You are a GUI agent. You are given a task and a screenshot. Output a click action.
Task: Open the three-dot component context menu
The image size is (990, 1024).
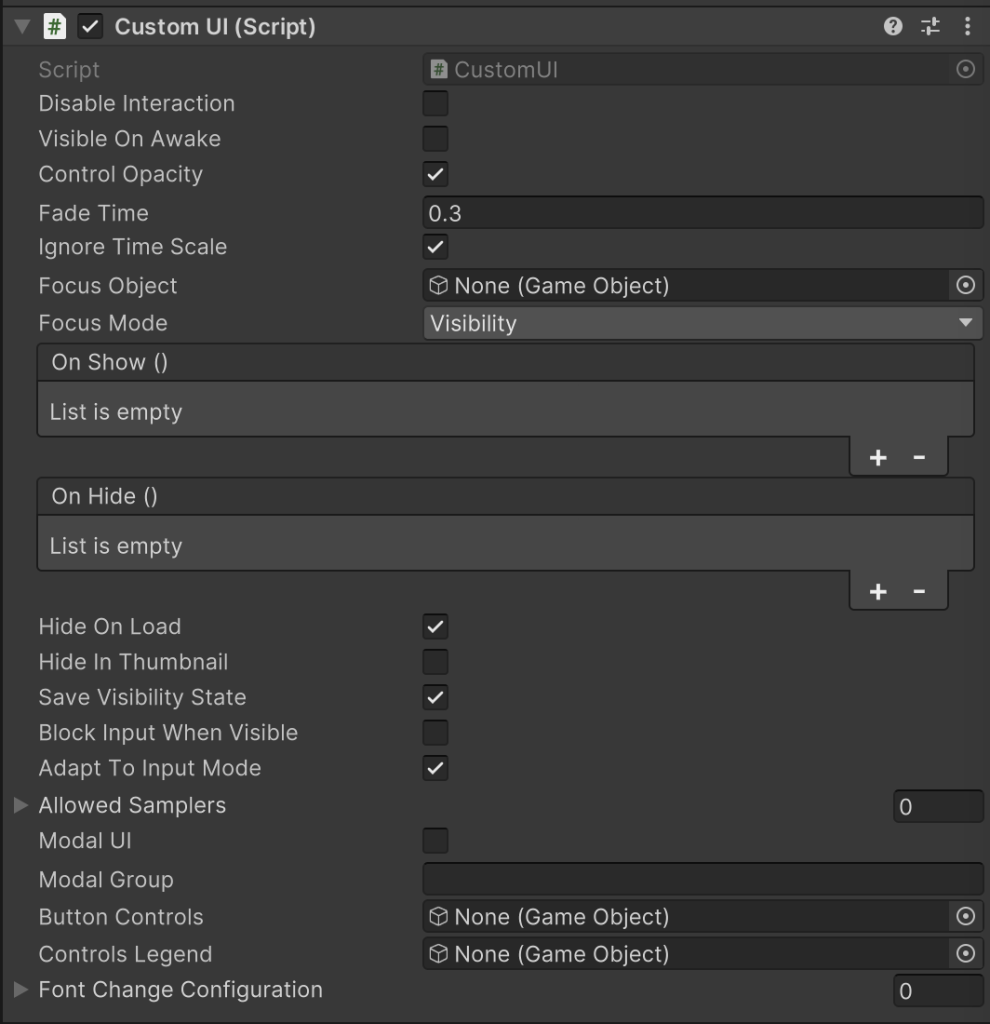967,26
